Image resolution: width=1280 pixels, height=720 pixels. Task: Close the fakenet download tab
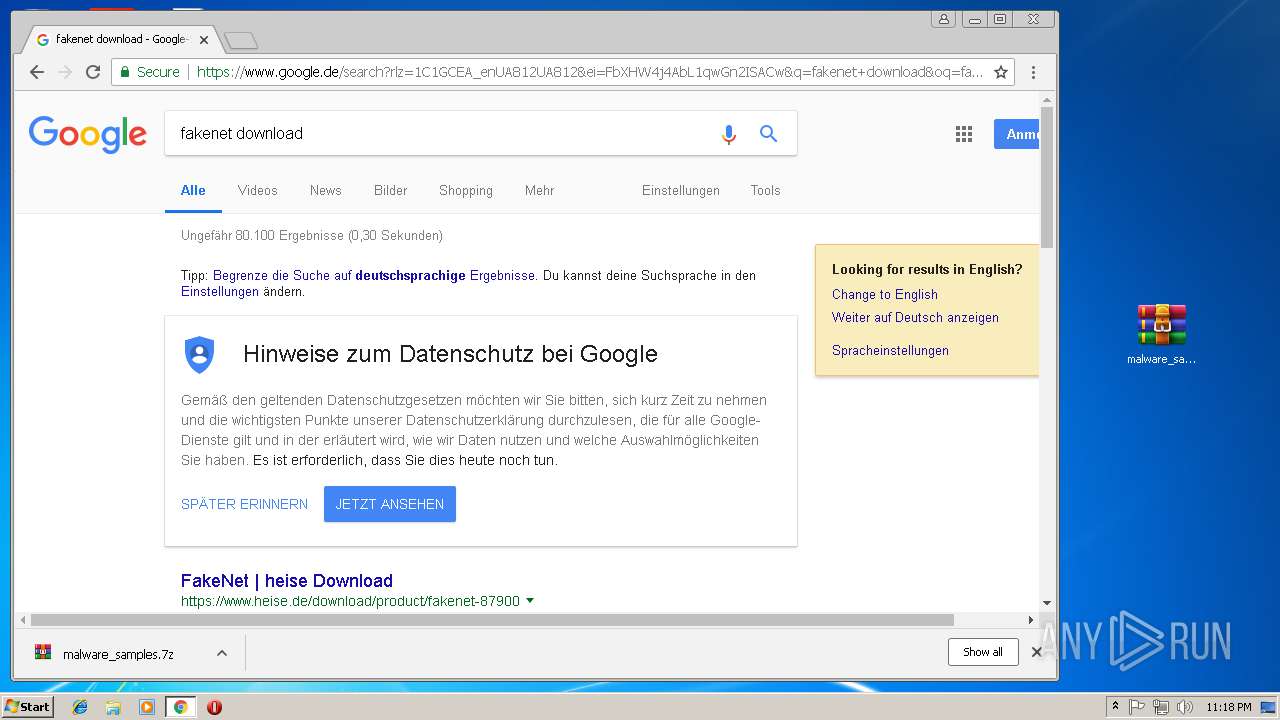coord(204,40)
